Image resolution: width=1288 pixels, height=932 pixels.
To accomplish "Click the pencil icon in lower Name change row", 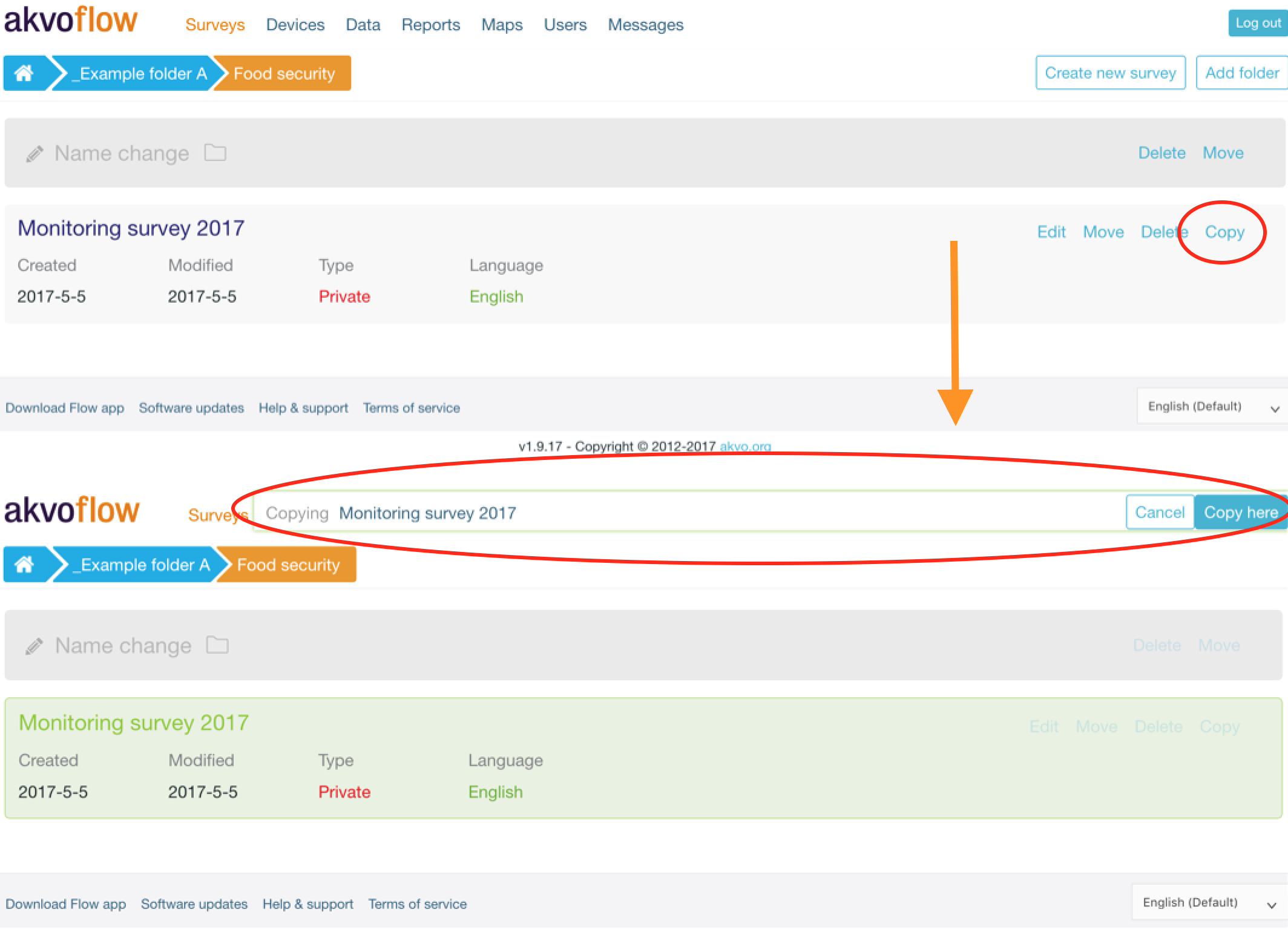I will 34,646.
